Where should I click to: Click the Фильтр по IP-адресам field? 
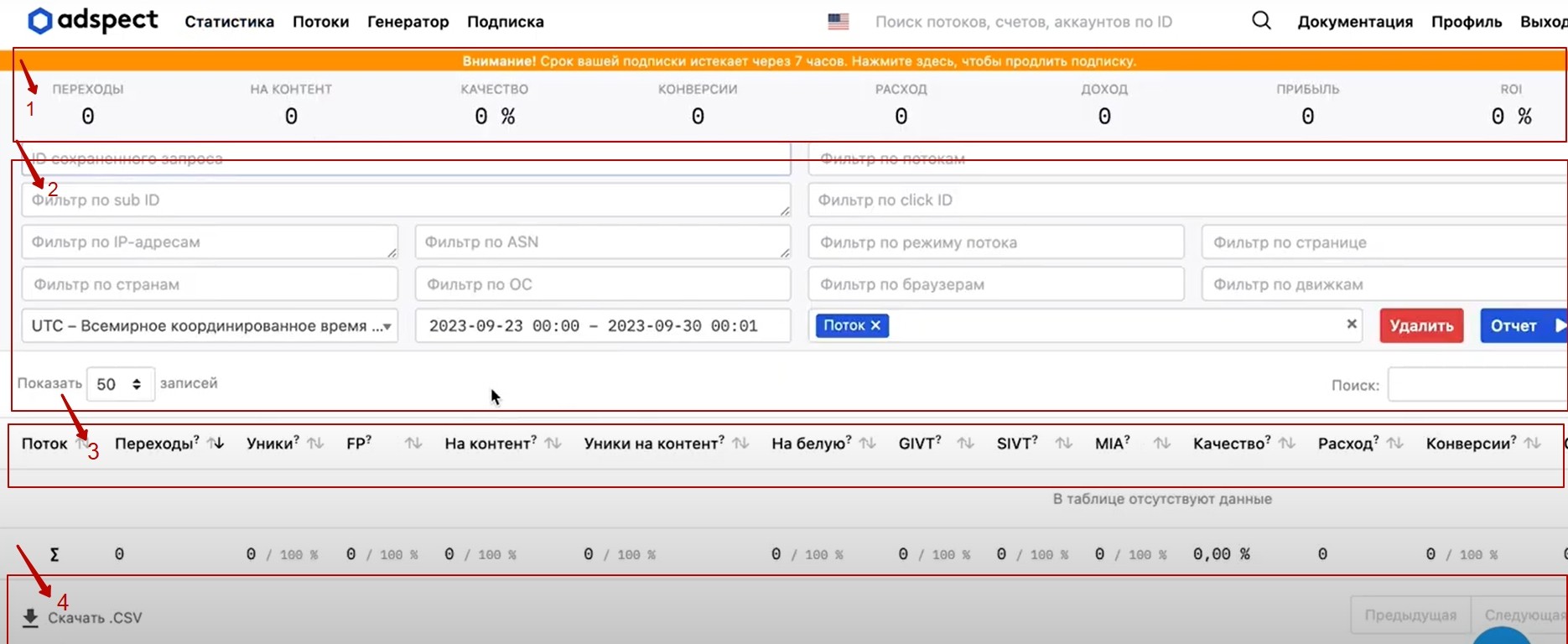(x=210, y=242)
